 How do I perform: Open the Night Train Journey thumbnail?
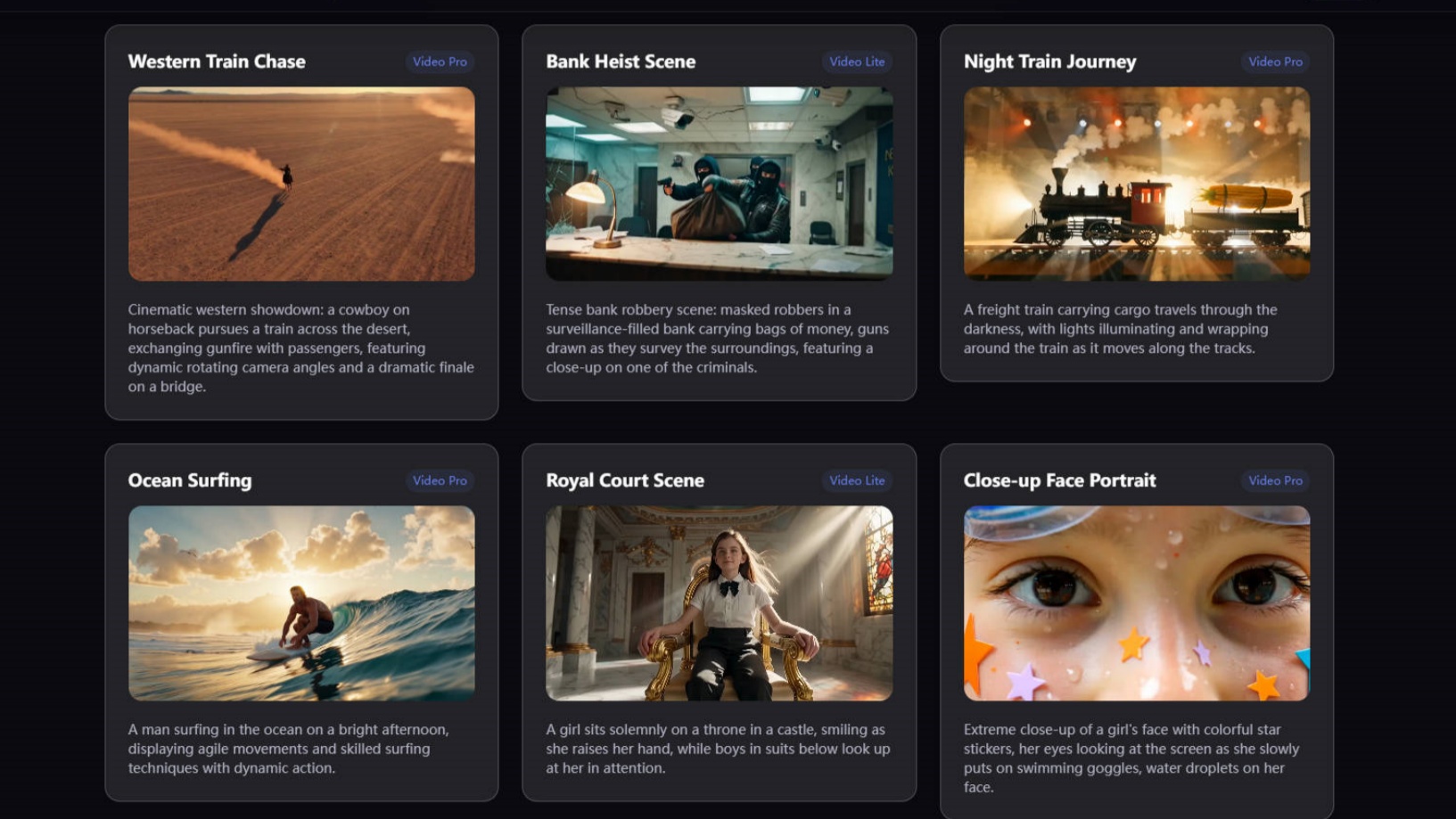pos(1137,184)
